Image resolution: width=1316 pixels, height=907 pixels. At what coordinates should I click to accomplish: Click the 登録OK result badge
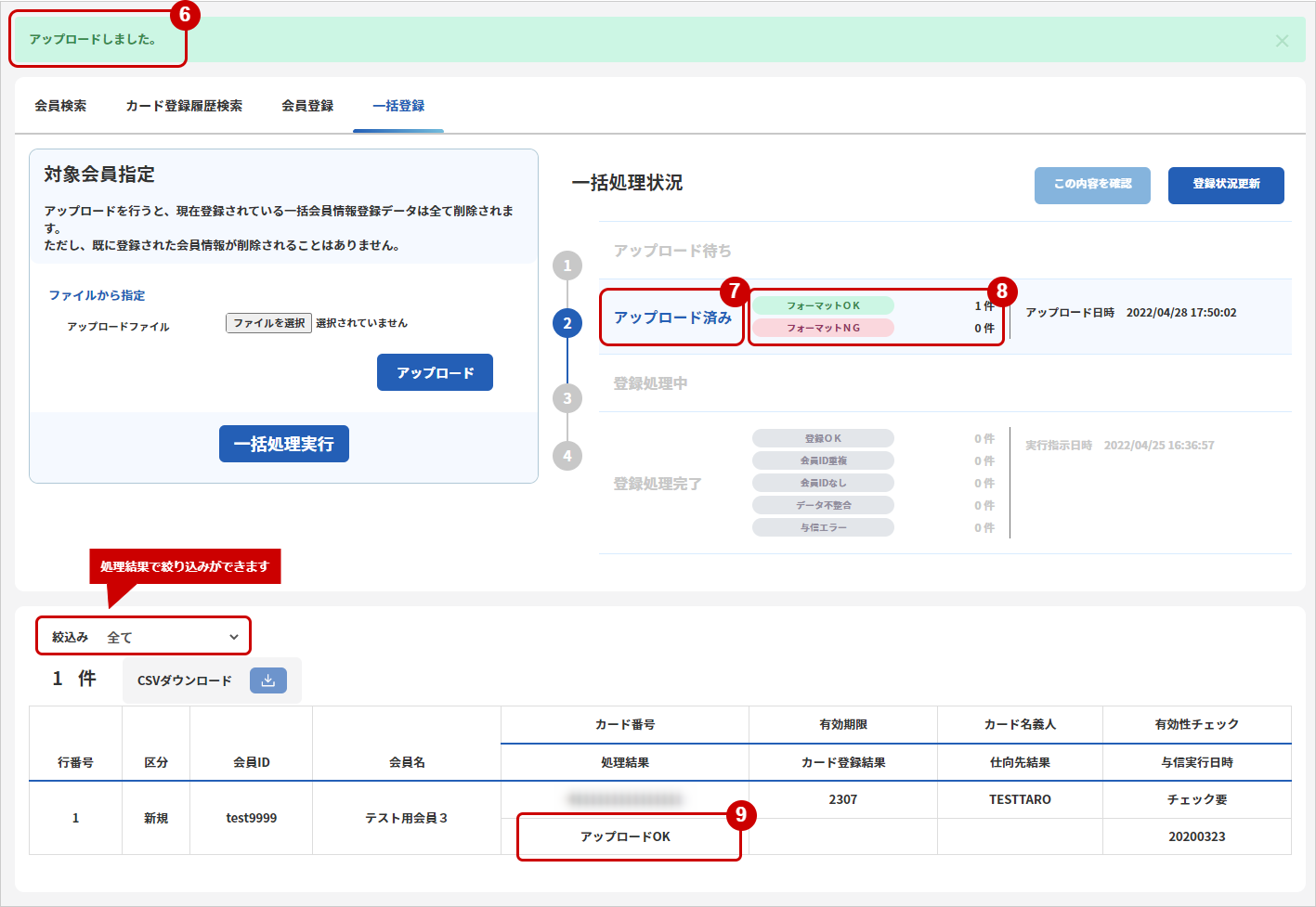[823, 438]
